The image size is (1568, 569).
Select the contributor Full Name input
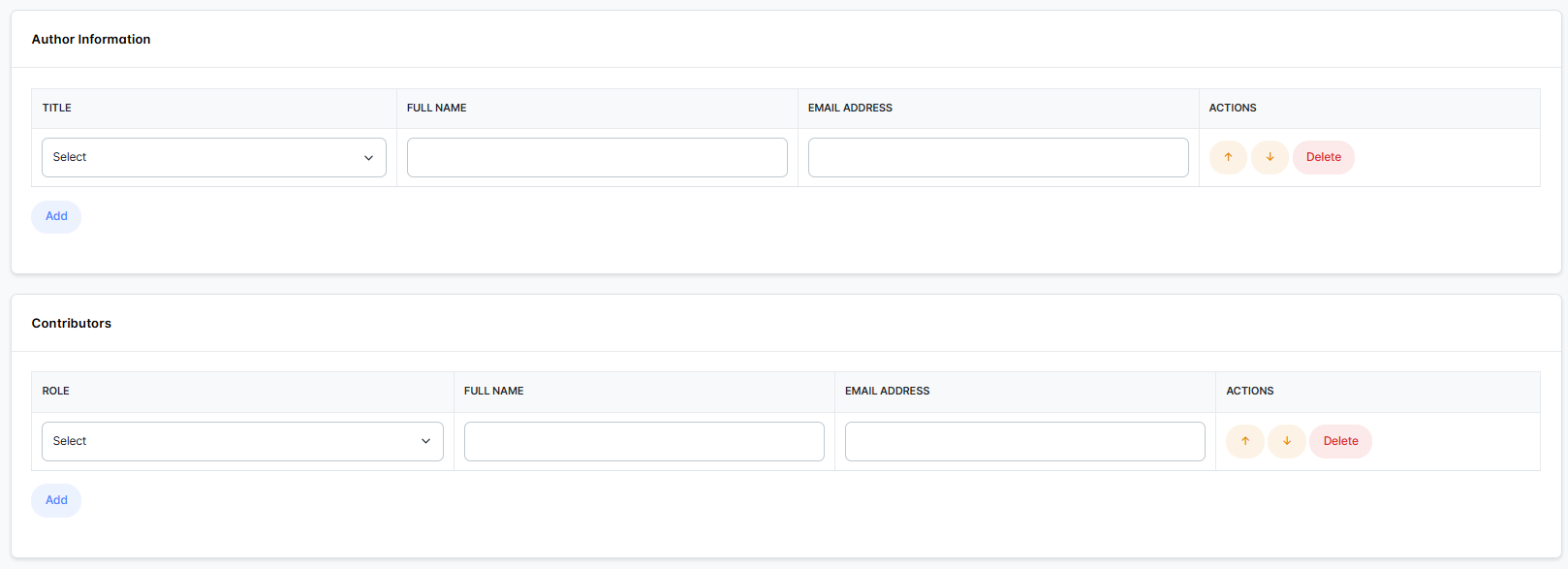coord(643,441)
